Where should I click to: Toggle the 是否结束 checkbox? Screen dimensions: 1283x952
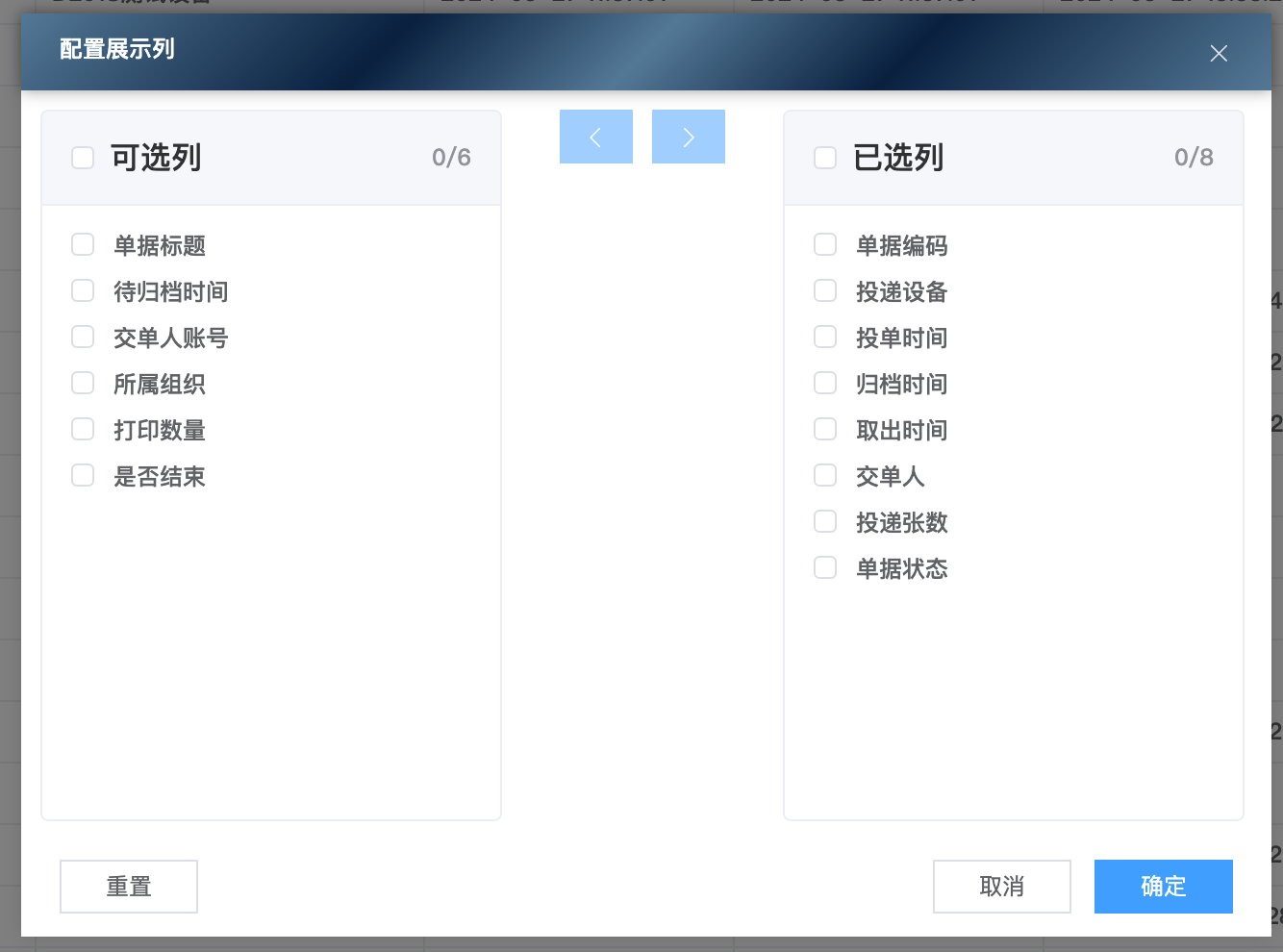coord(83,476)
